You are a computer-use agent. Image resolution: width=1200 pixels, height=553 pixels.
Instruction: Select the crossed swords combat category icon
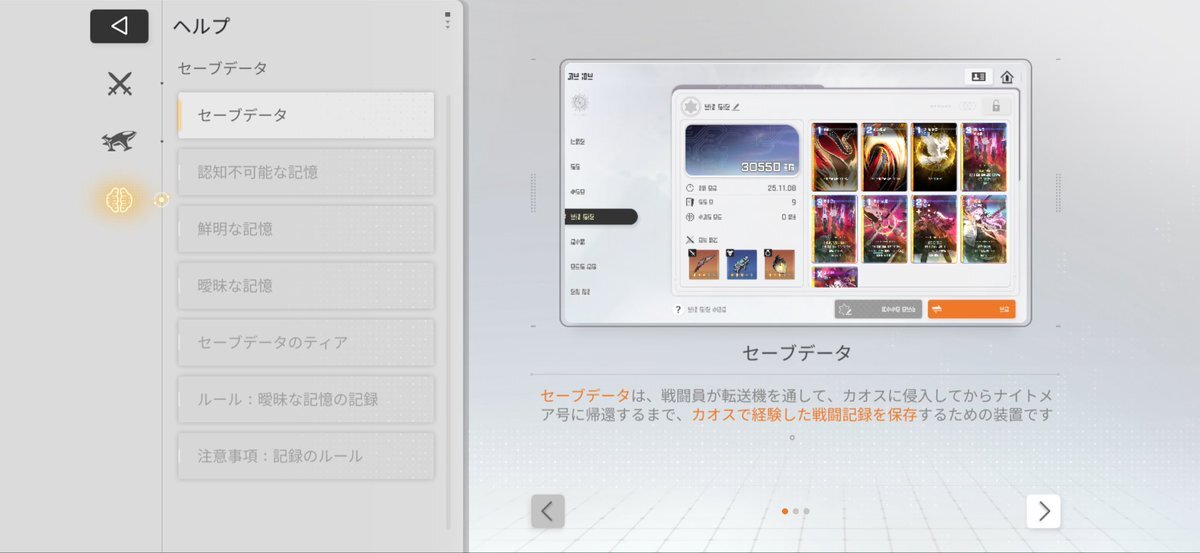(120, 84)
